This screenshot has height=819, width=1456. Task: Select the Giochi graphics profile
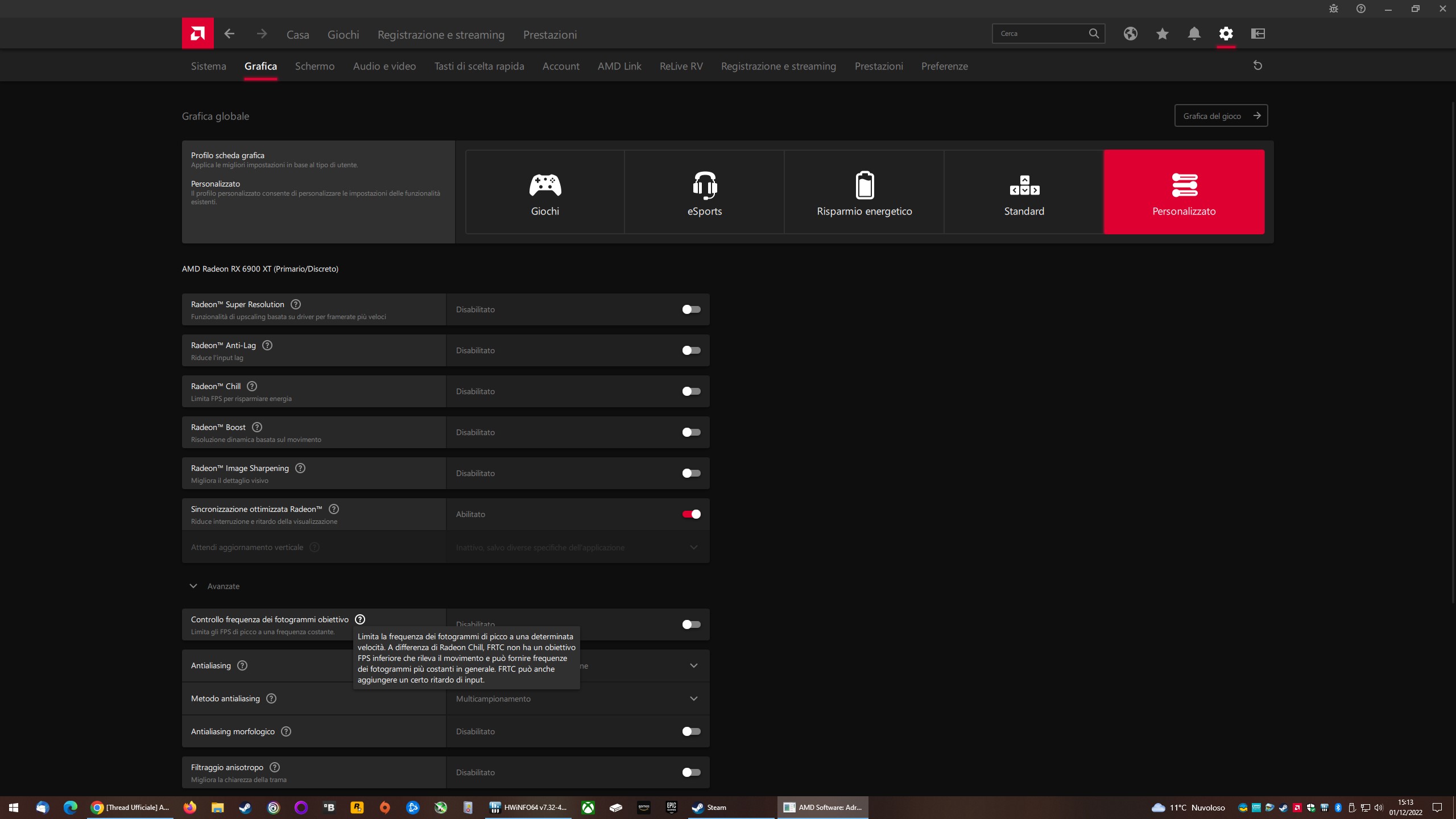(545, 192)
